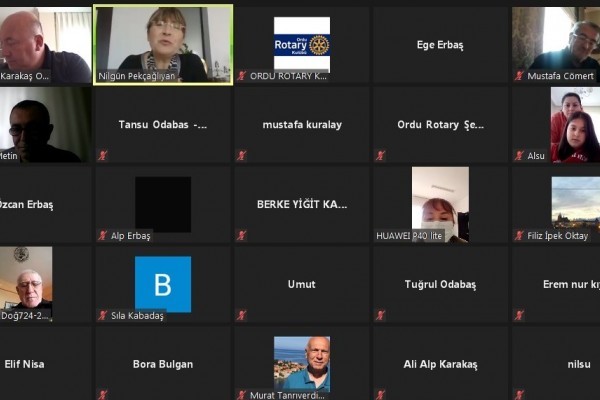
Task: Select the Ege Erbaş participant name
Action: 440,45
